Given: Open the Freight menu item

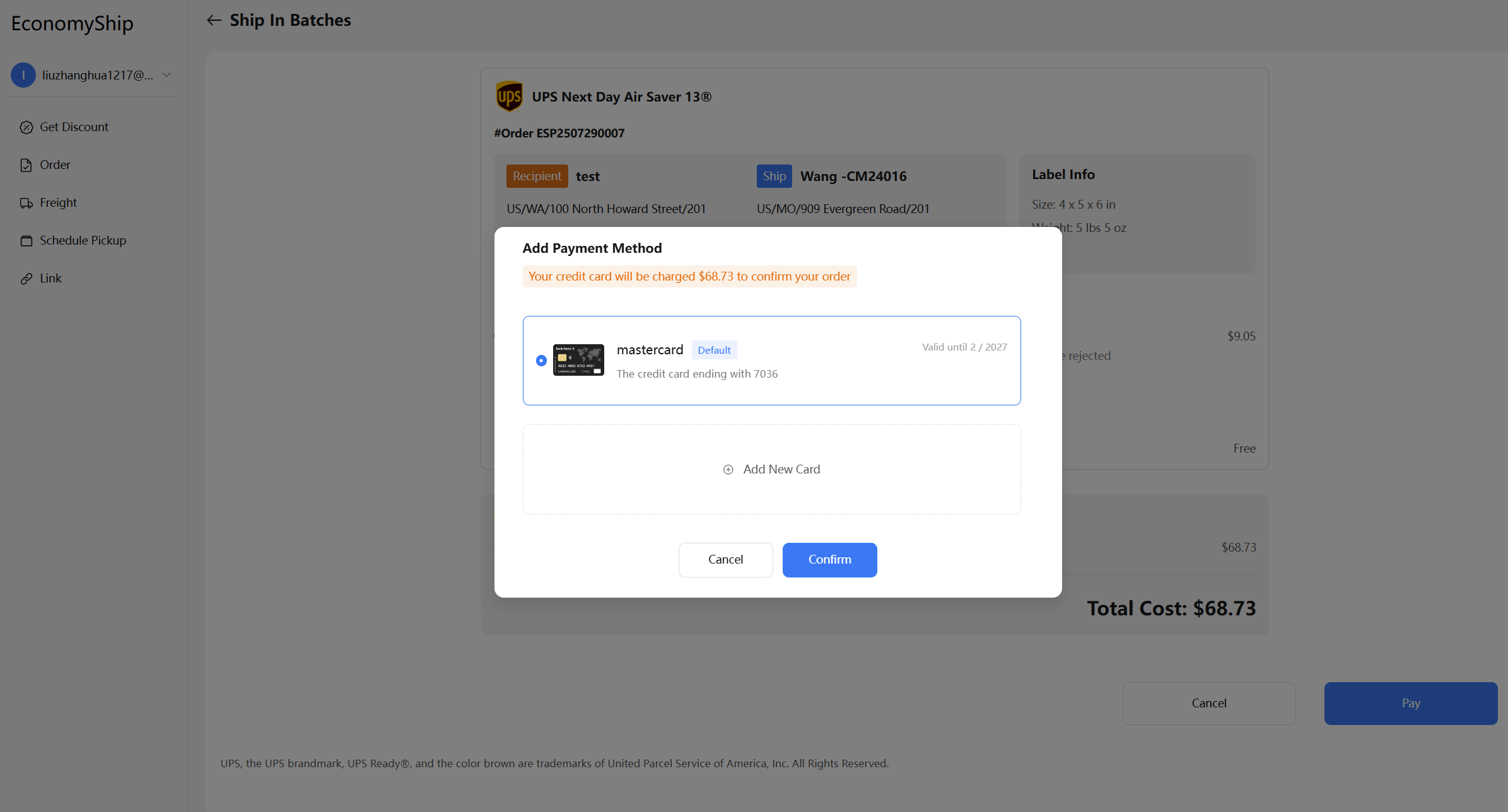Looking at the screenshot, I should [58, 203].
